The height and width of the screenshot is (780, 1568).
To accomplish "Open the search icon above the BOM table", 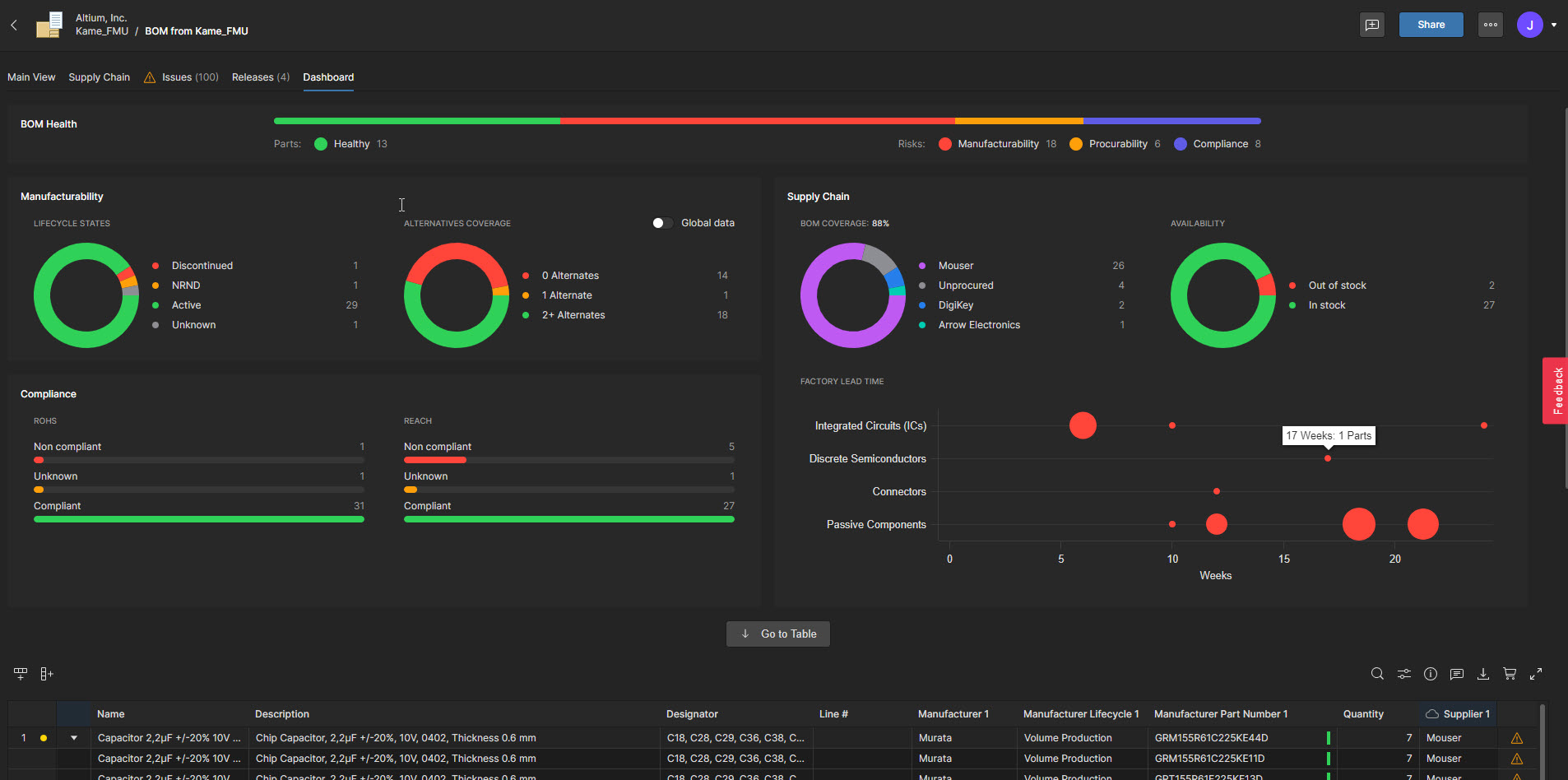I will (x=1377, y=673).
